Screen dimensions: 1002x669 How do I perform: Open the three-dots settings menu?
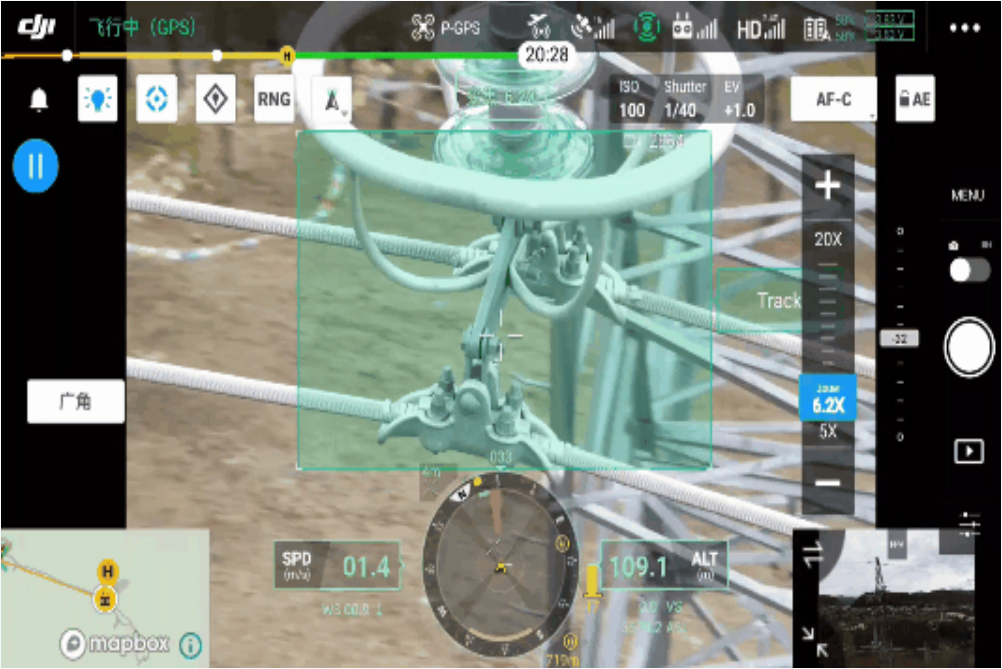[964, 27]
